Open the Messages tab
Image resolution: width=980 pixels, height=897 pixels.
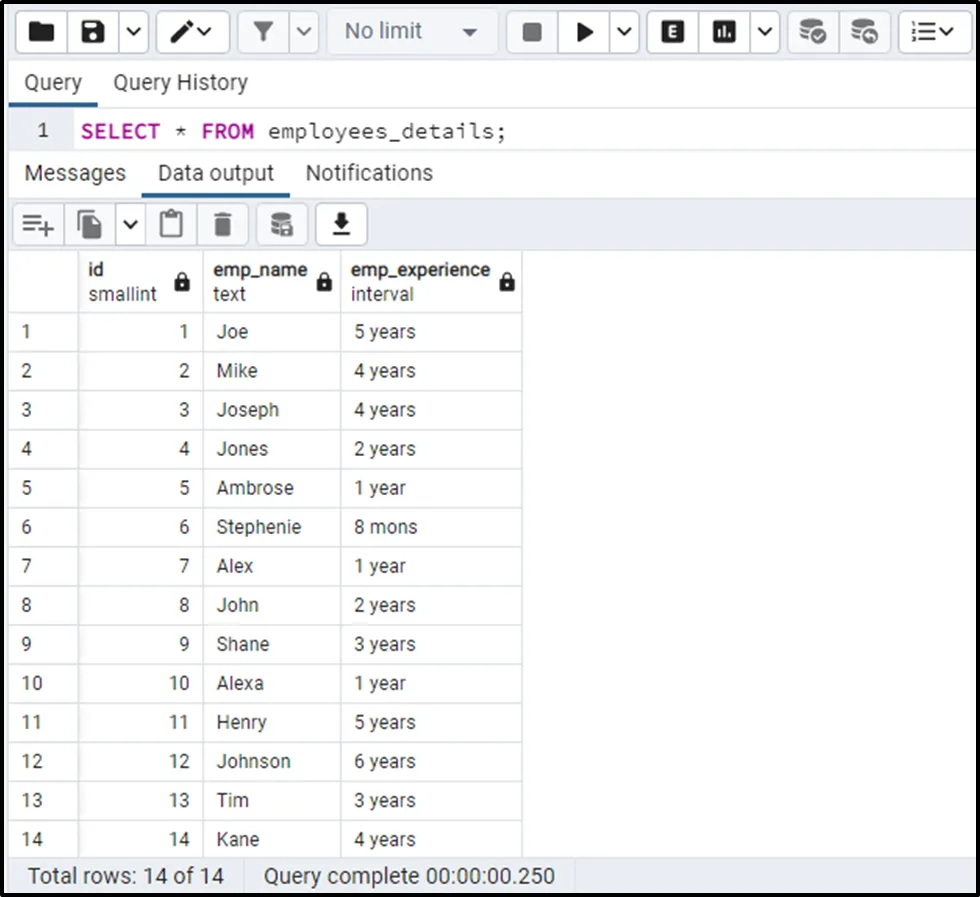pos(75,173)
